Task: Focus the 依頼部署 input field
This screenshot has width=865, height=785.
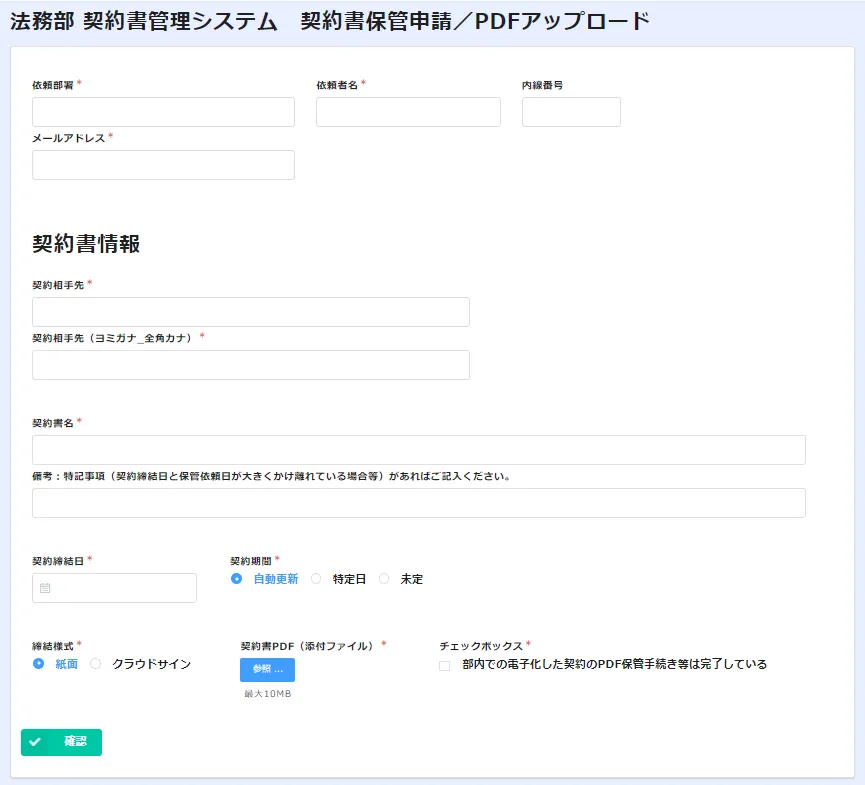Action: [x=163, y=112]
